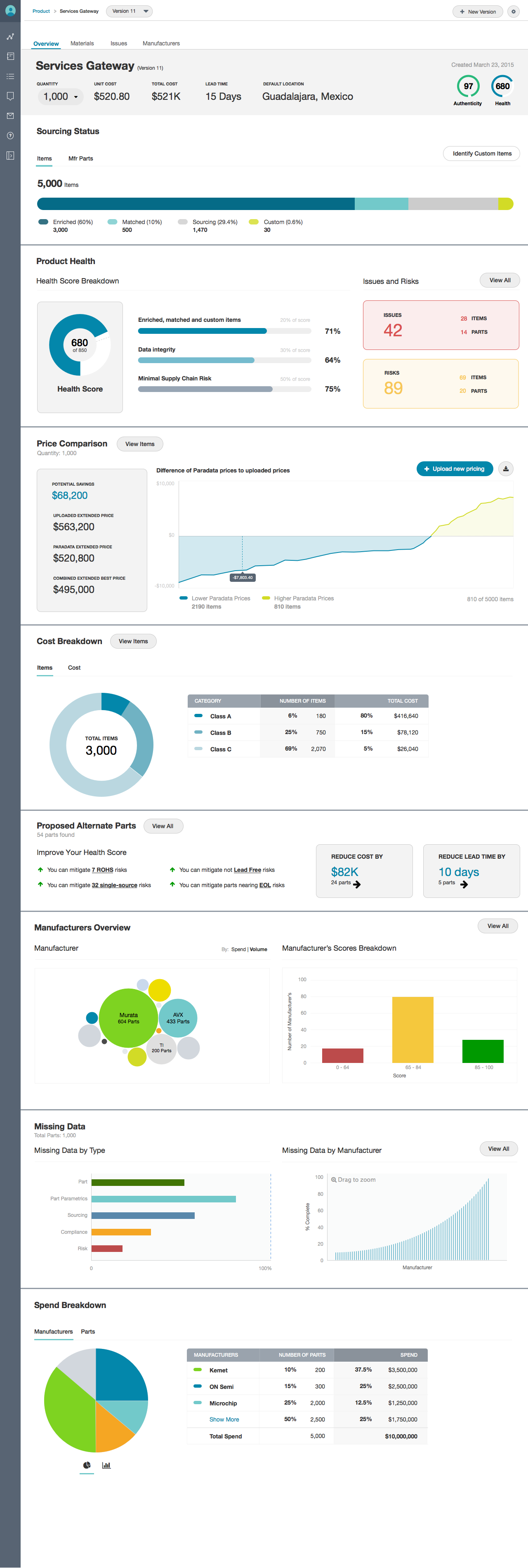Click the Upload new pricing button

tap(455, 469)
